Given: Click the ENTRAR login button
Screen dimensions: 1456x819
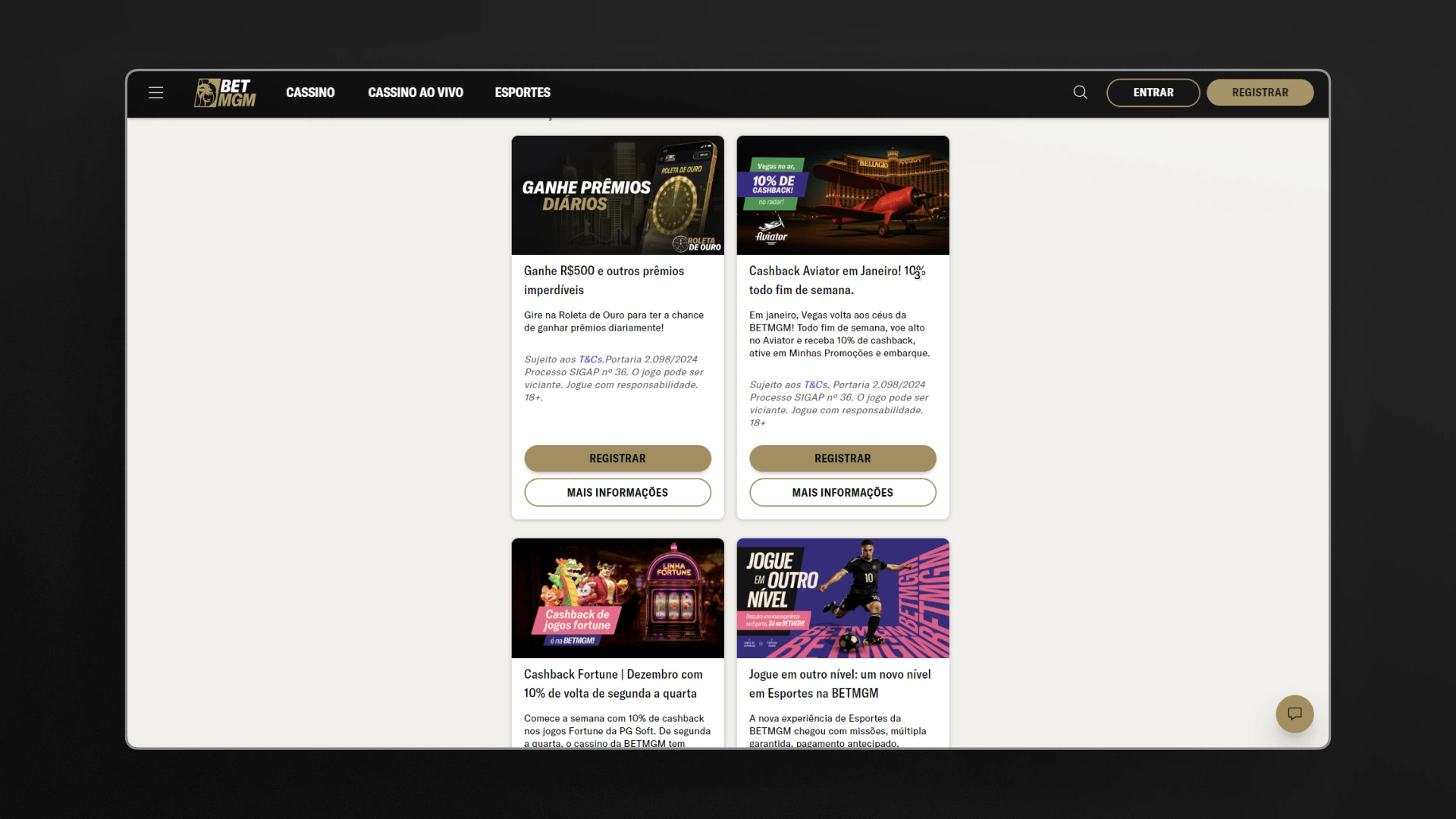Looking at the screenshot, I should click(x=1153, y=93).
